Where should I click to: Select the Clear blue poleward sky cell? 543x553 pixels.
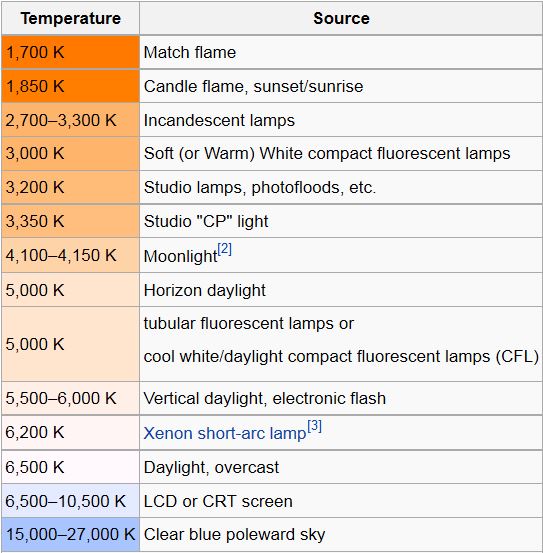coord(341,534)
